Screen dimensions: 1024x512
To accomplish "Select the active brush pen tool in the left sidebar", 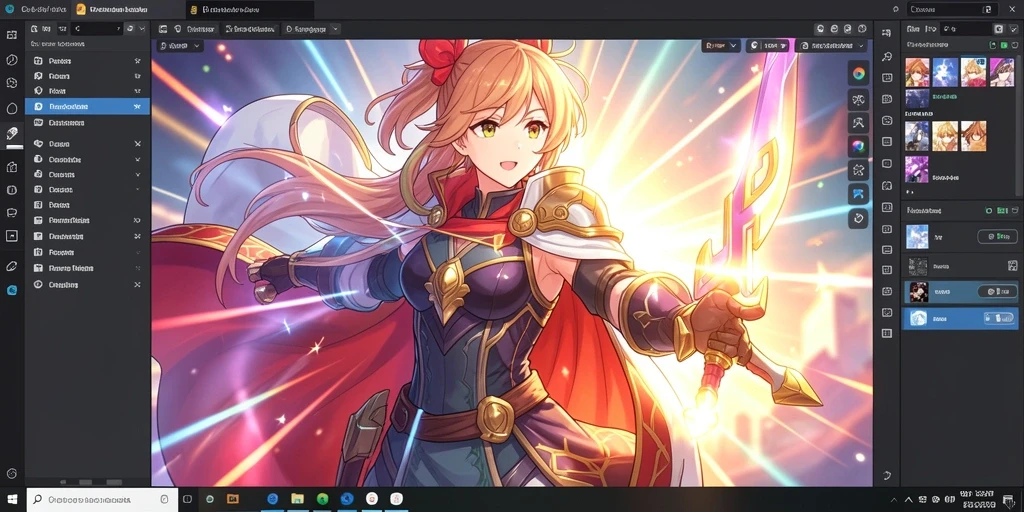I will click(x=12, y=133).
